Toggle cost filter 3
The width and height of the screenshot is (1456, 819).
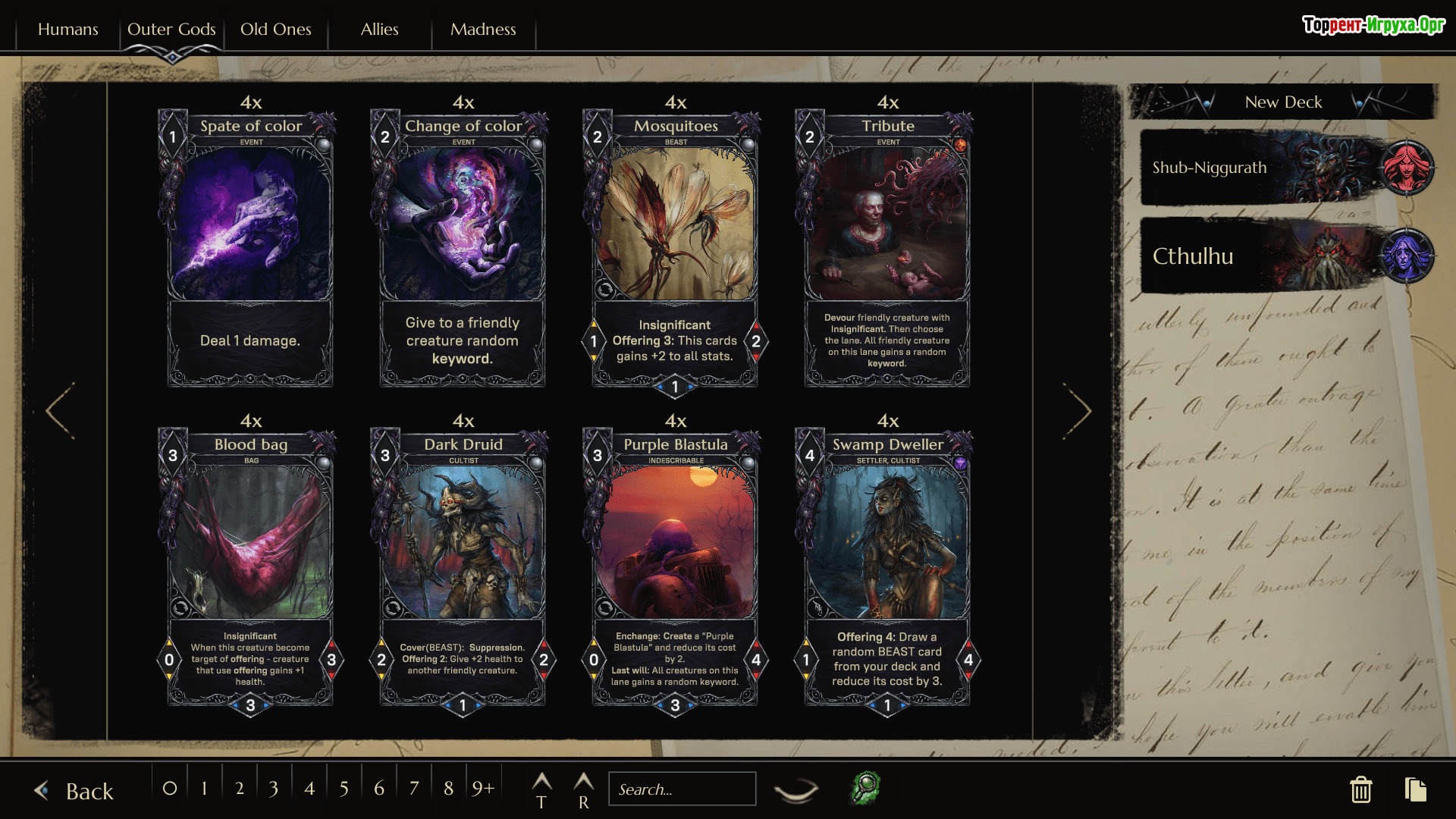tap(274, 789)
